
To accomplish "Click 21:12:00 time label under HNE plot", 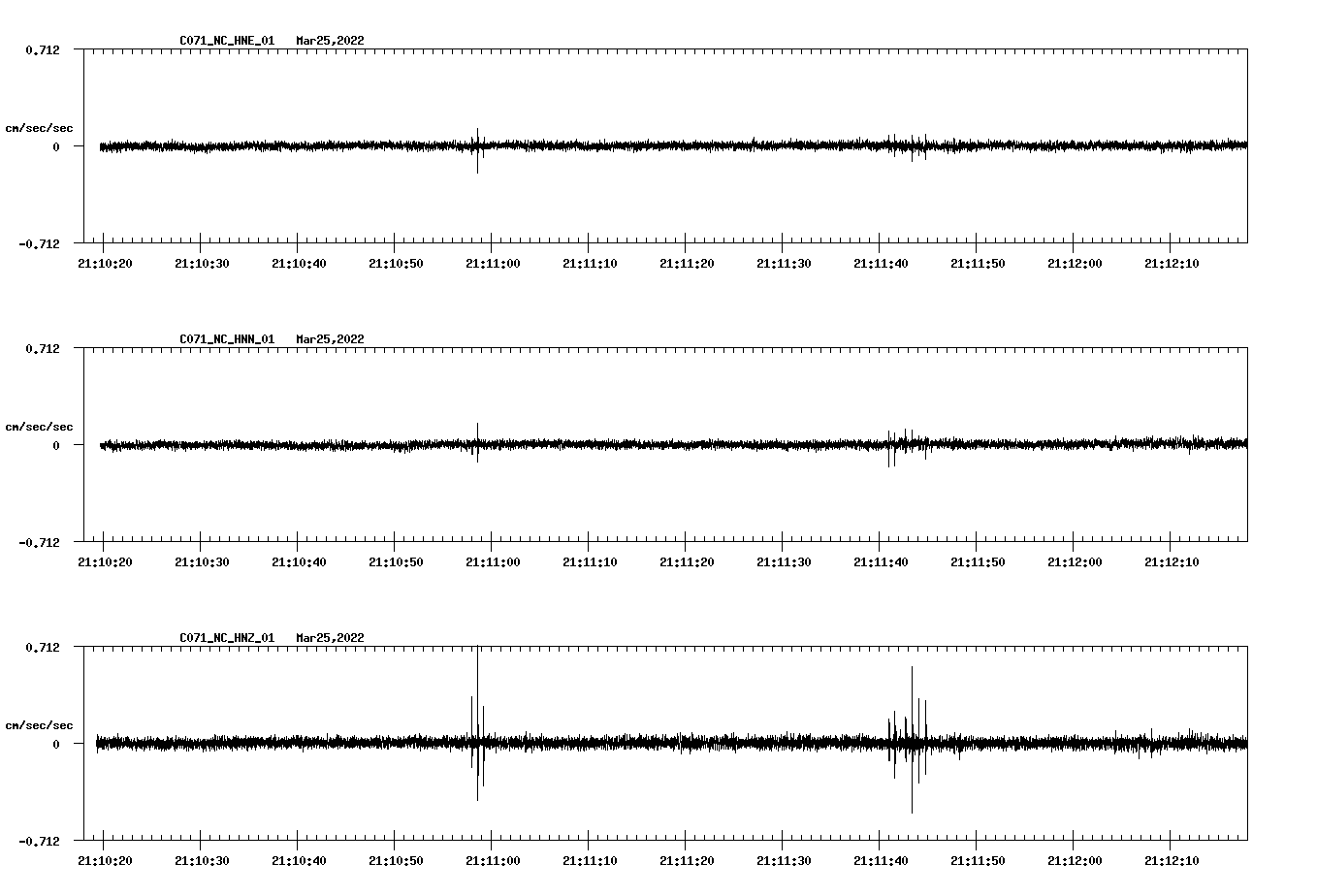I will pyautogui.click(x=1075, y=264).
